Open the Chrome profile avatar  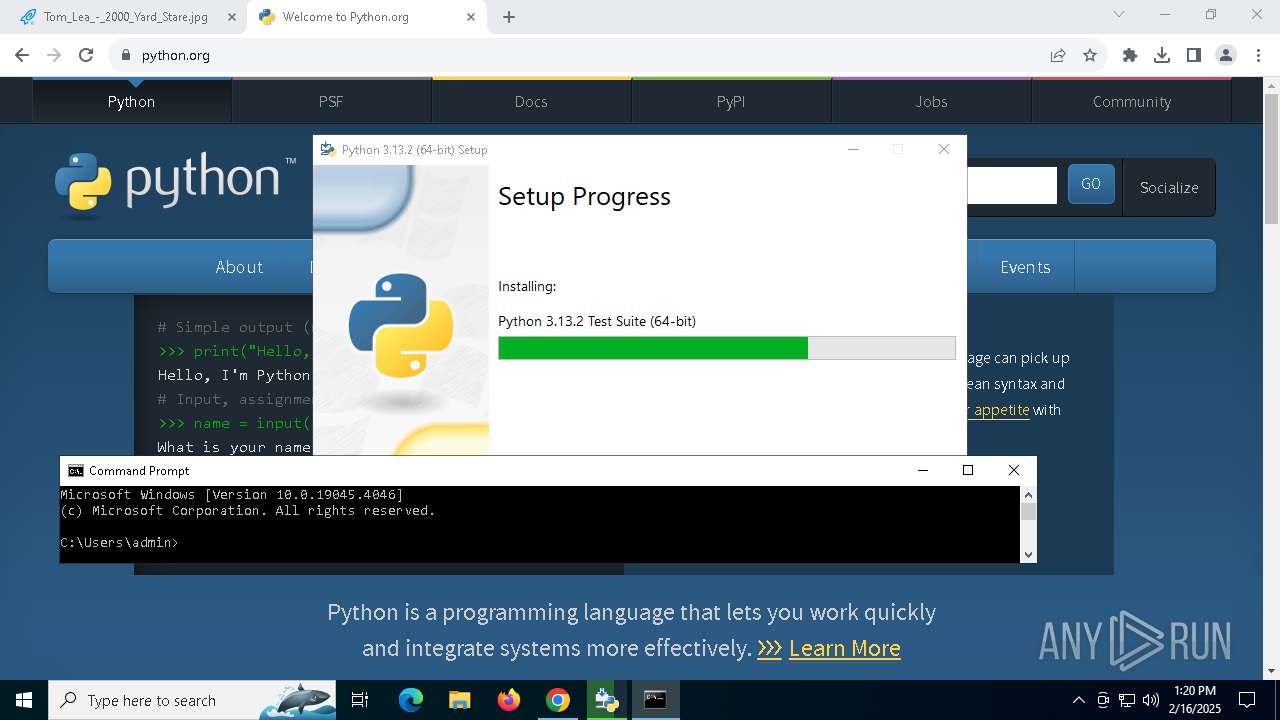(1226, 55)
